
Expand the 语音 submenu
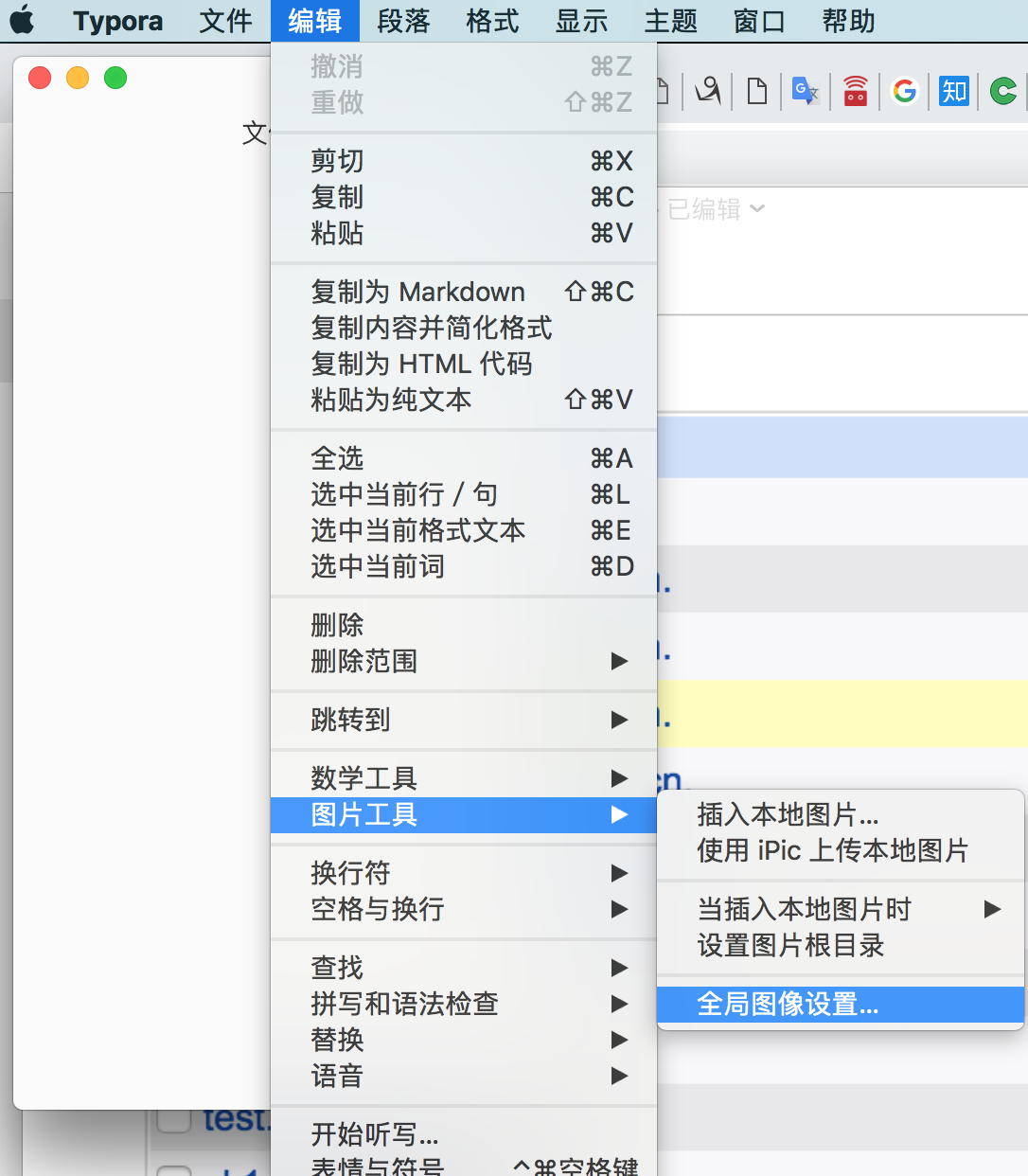click(464, 1076)
